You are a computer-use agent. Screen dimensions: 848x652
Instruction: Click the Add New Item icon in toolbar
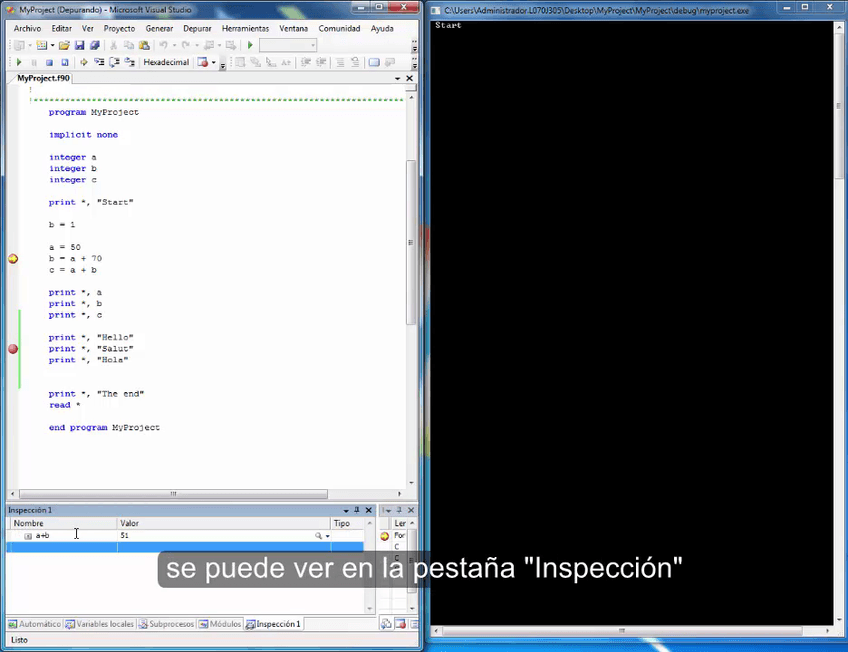42,45
